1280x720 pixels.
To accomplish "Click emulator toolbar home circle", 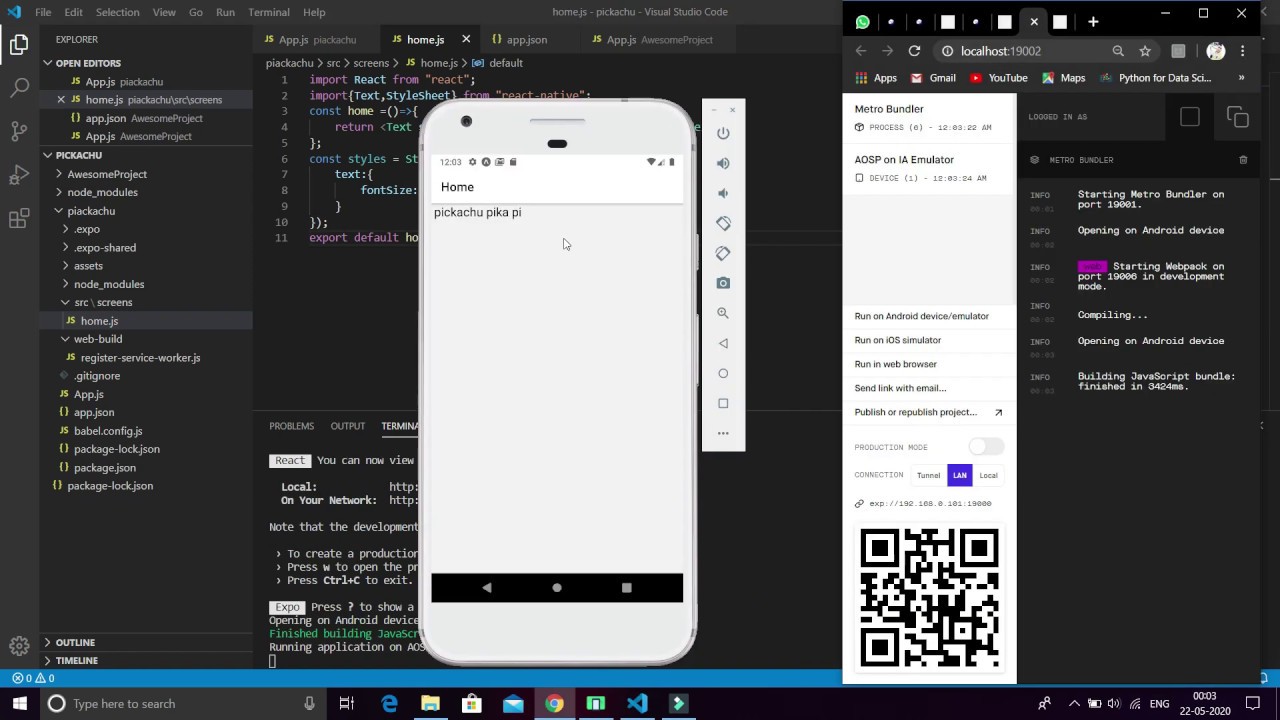I will [723, 373].
